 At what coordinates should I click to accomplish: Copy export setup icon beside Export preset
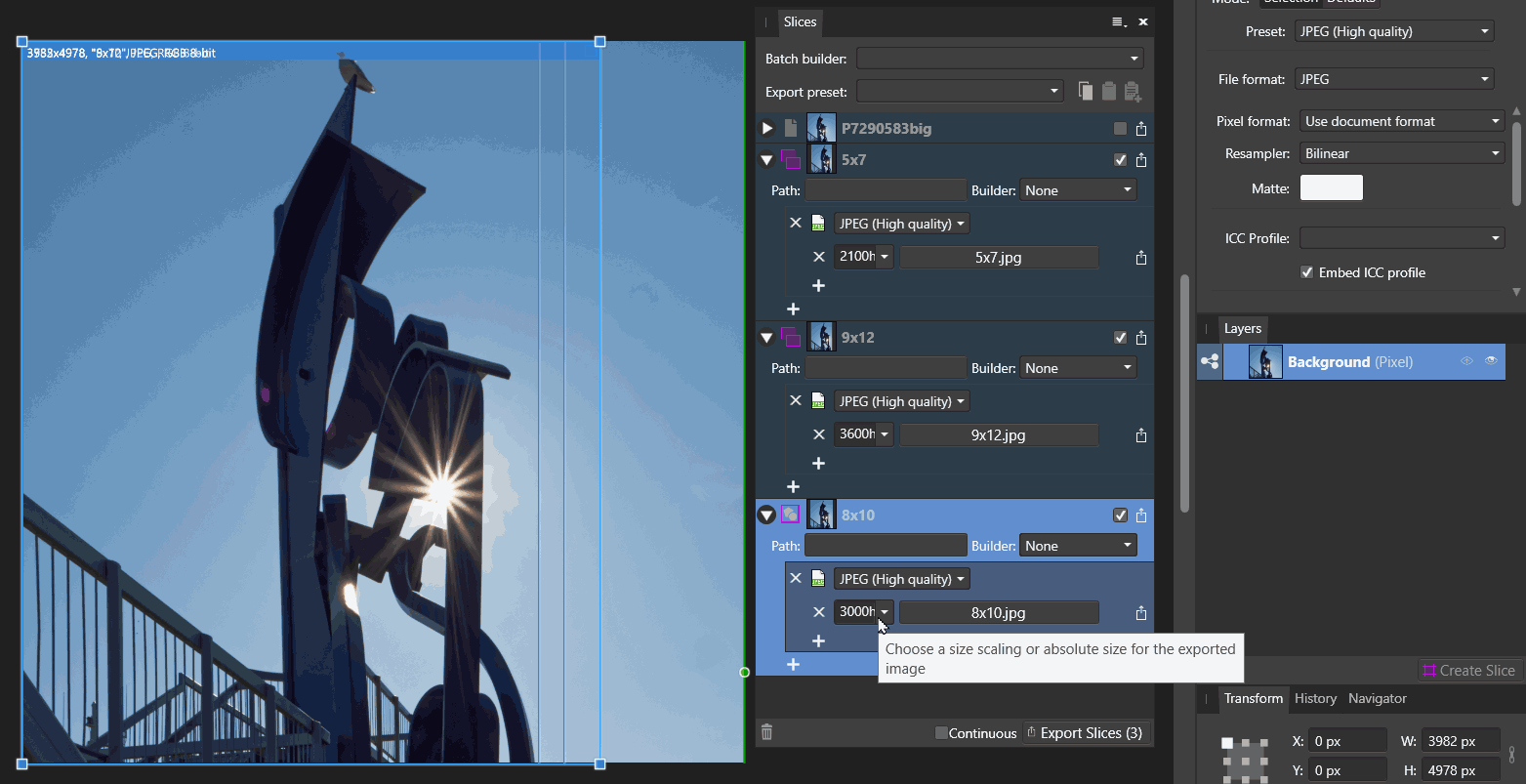(x=1086, y=91)
